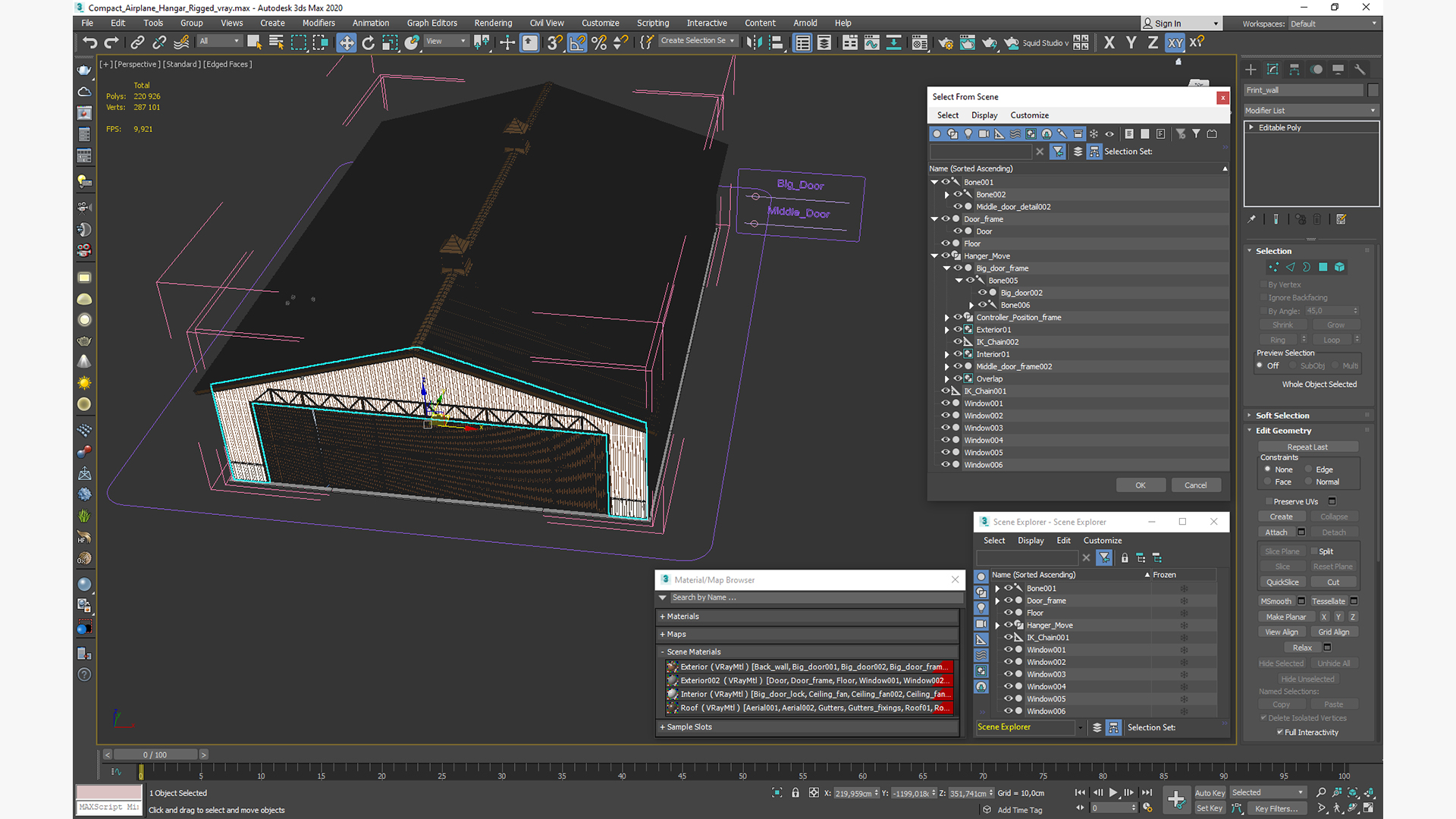
Task: Toggle selection lock padlock in status bar
Action: click(x=795, y=792)
